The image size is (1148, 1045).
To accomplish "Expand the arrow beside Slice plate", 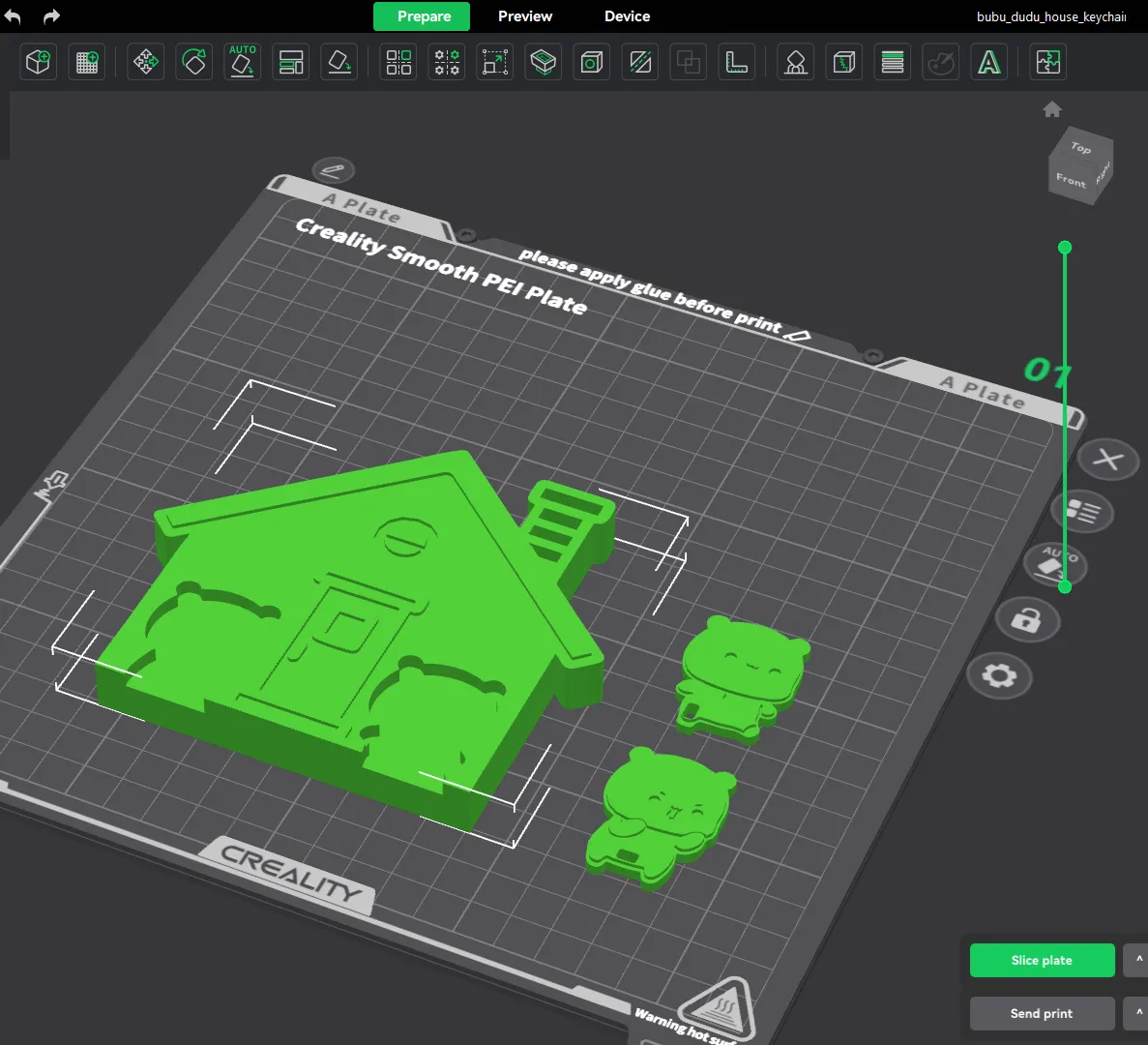I will point(1137,960).
